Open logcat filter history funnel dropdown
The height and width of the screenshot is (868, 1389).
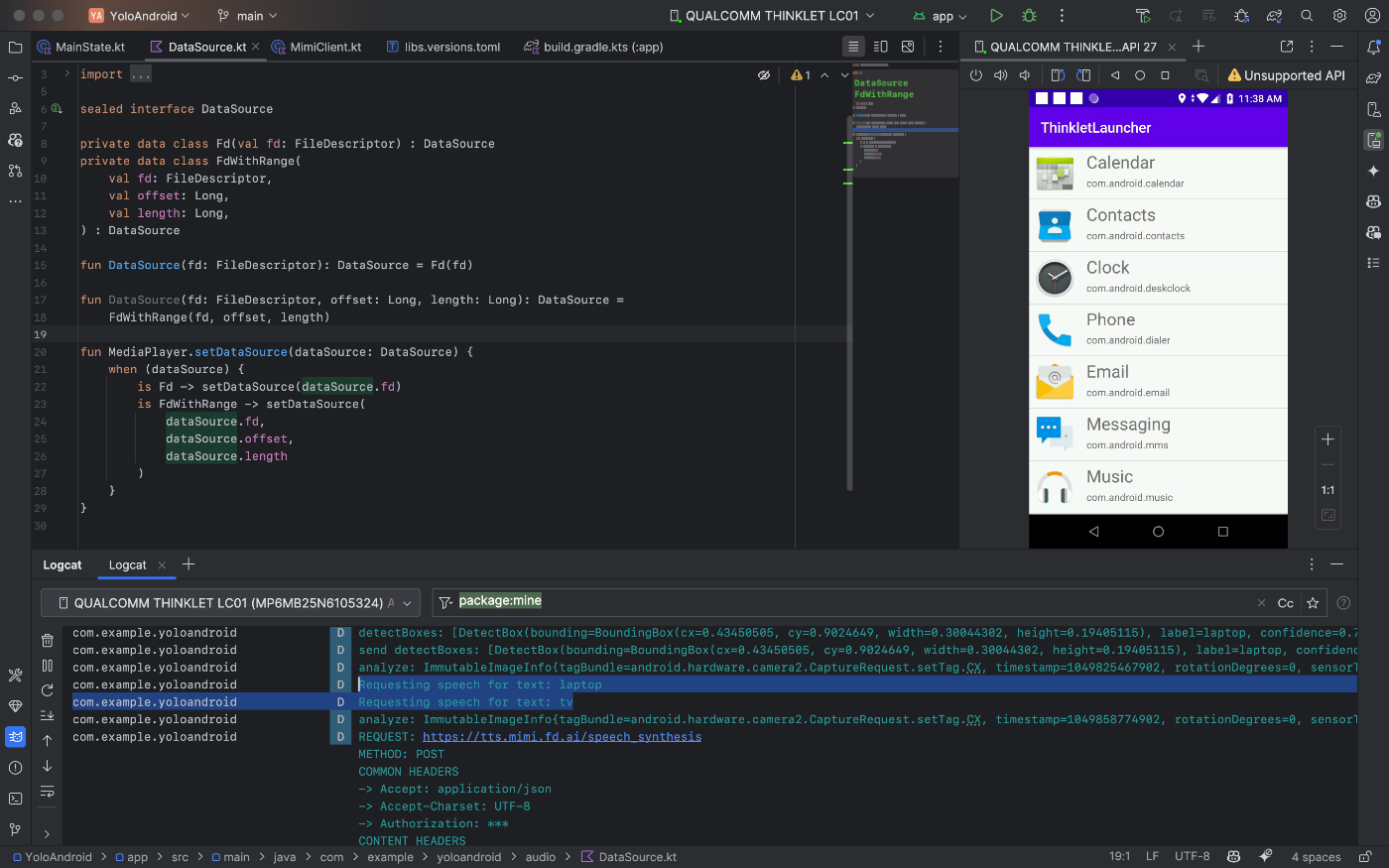(x=446, y=602)
